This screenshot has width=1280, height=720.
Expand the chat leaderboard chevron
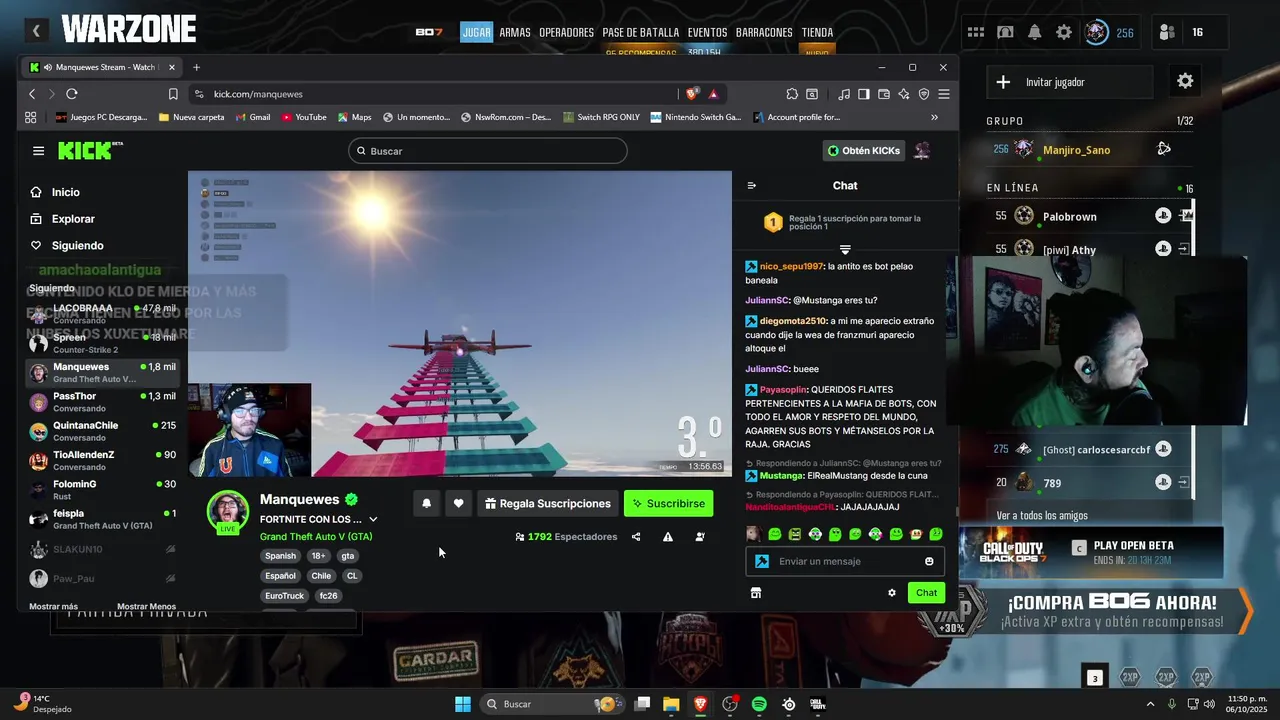click(x=845, y=249)
